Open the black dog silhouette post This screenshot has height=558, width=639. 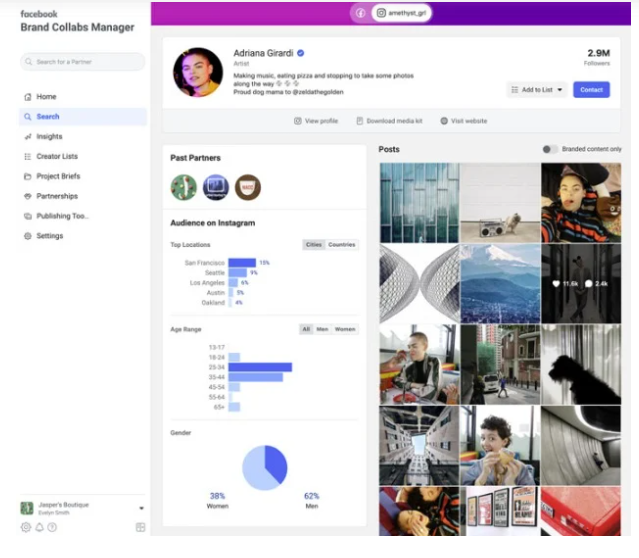pos(581,364)
